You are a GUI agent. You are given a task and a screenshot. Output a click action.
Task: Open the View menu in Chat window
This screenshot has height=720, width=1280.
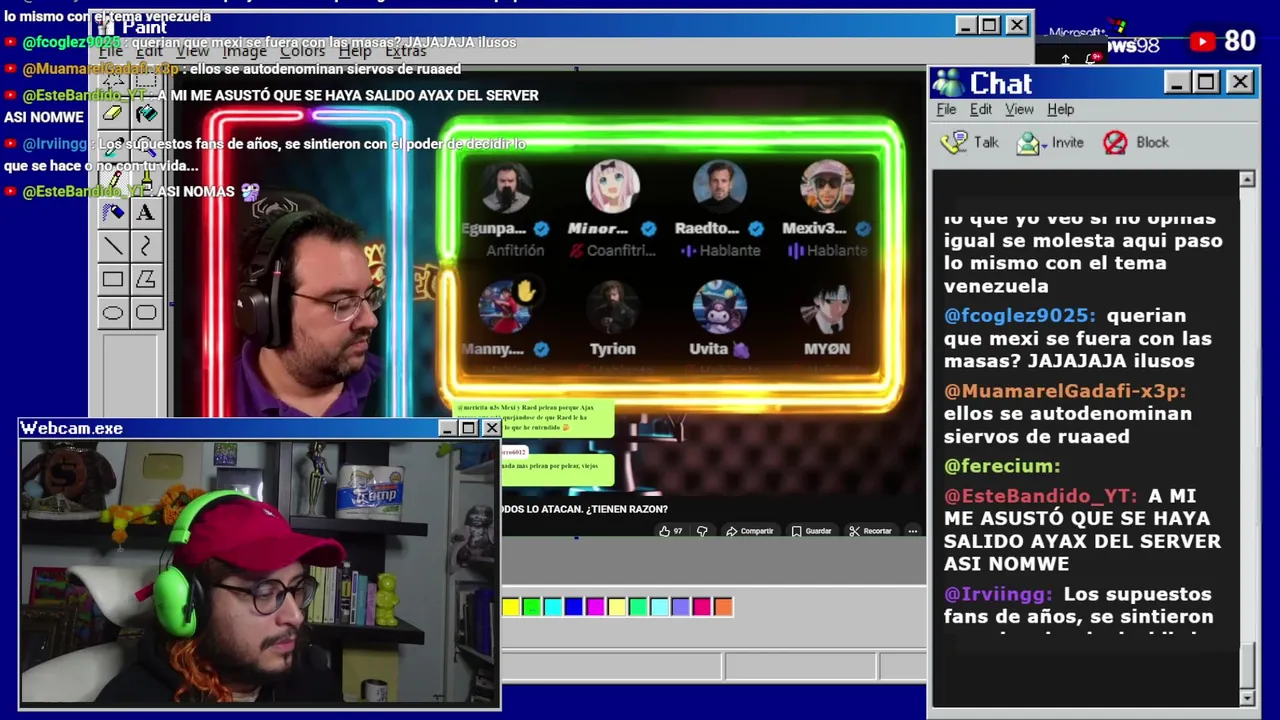(1019, 109)
